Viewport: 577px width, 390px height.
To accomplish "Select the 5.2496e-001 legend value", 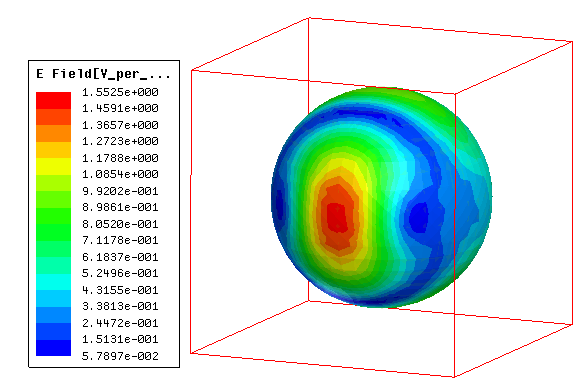I will tap(120, 273).
